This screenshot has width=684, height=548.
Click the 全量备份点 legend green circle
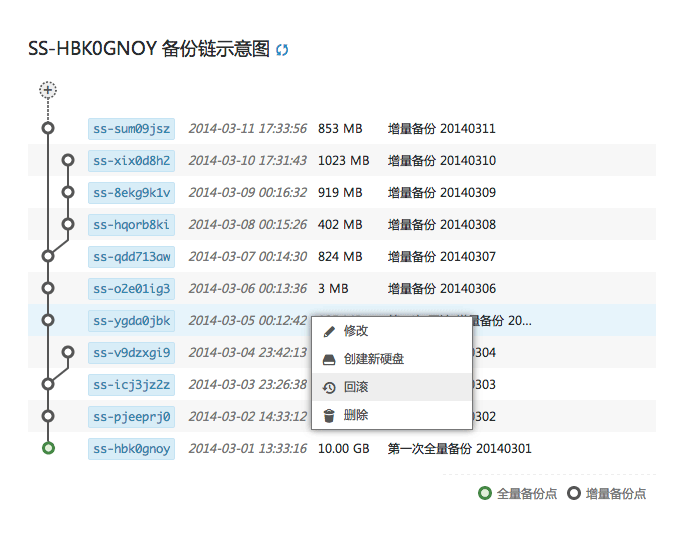485,493
